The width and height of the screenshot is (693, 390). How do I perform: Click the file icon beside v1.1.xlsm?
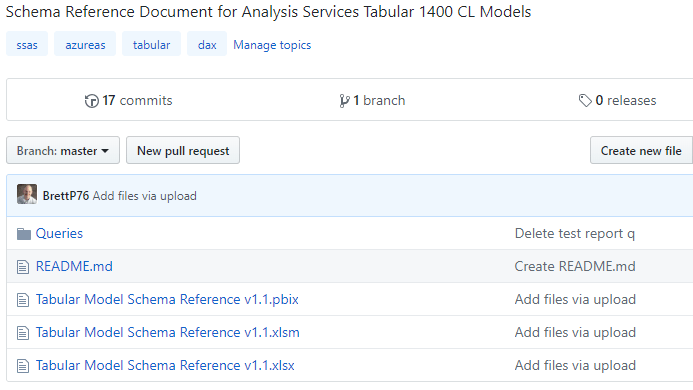23,333
